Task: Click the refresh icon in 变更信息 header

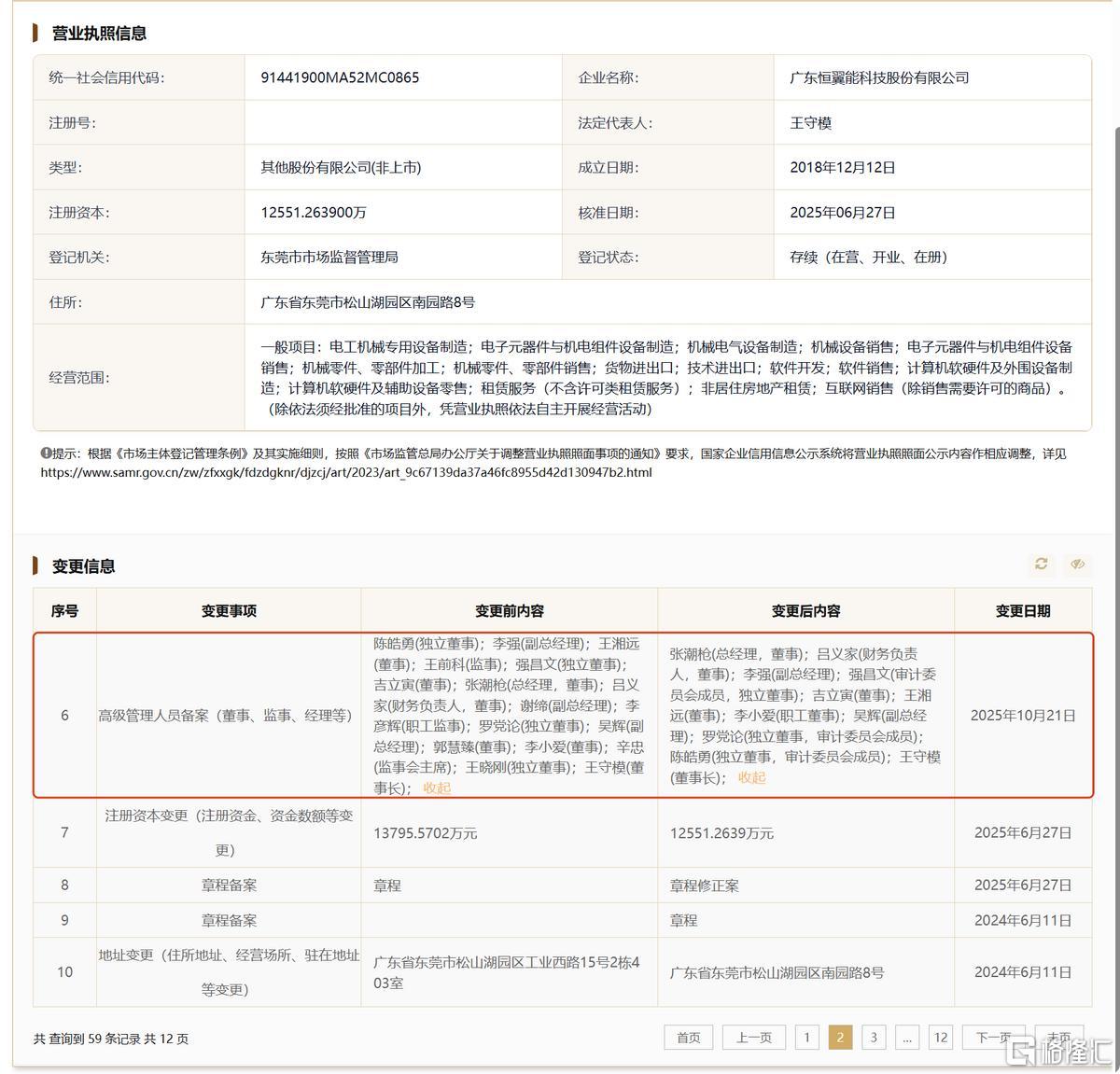Action: point(1042,564)
